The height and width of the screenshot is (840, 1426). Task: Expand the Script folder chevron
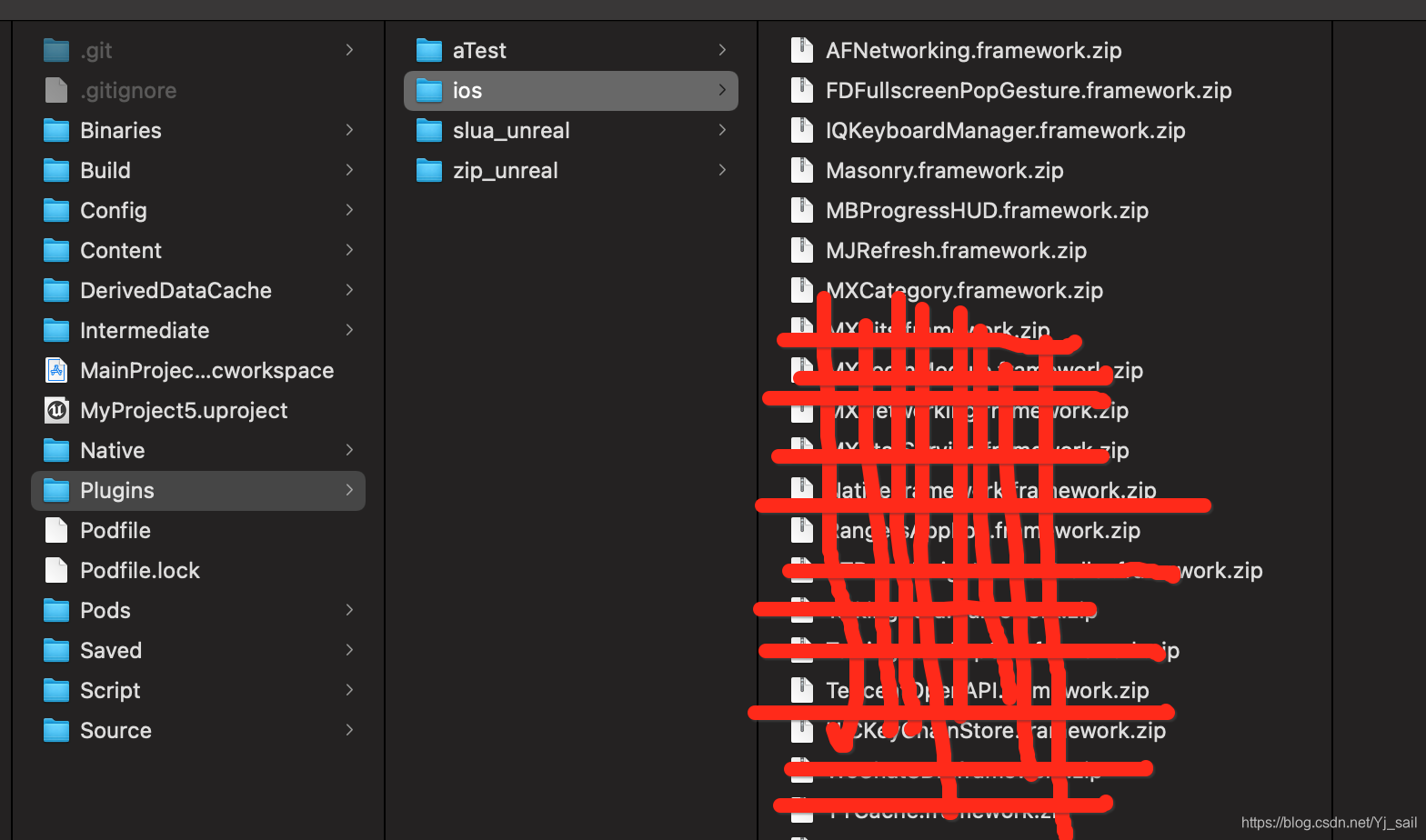pyautogui.click(x=349, y=690)
